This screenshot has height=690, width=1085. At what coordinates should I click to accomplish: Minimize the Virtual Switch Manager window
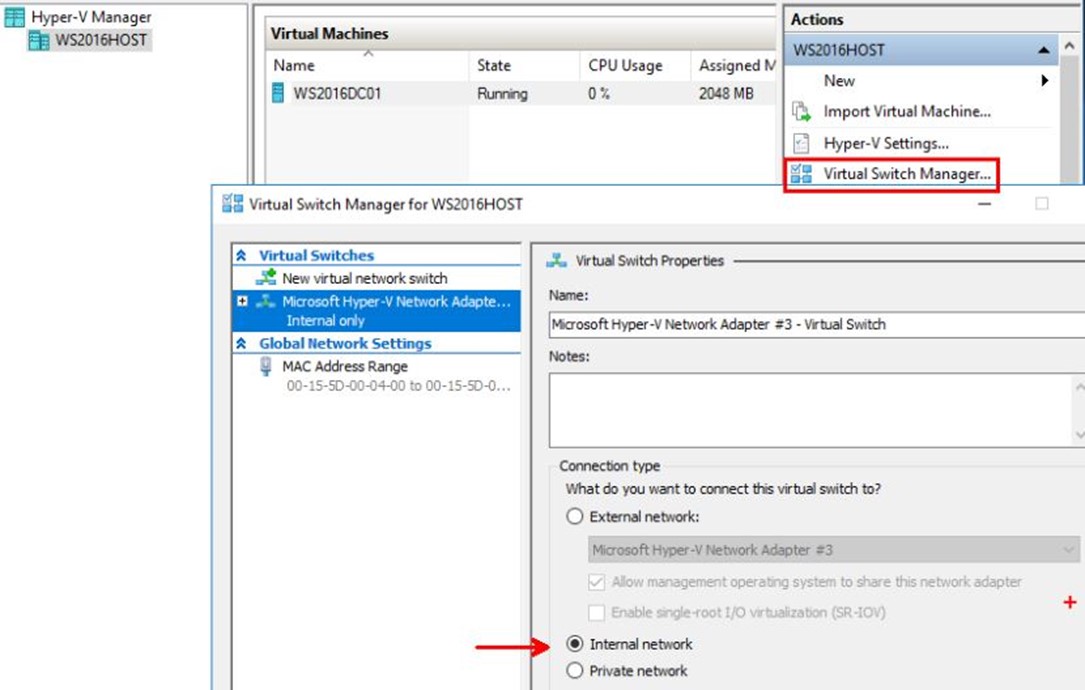click(985, 203)
